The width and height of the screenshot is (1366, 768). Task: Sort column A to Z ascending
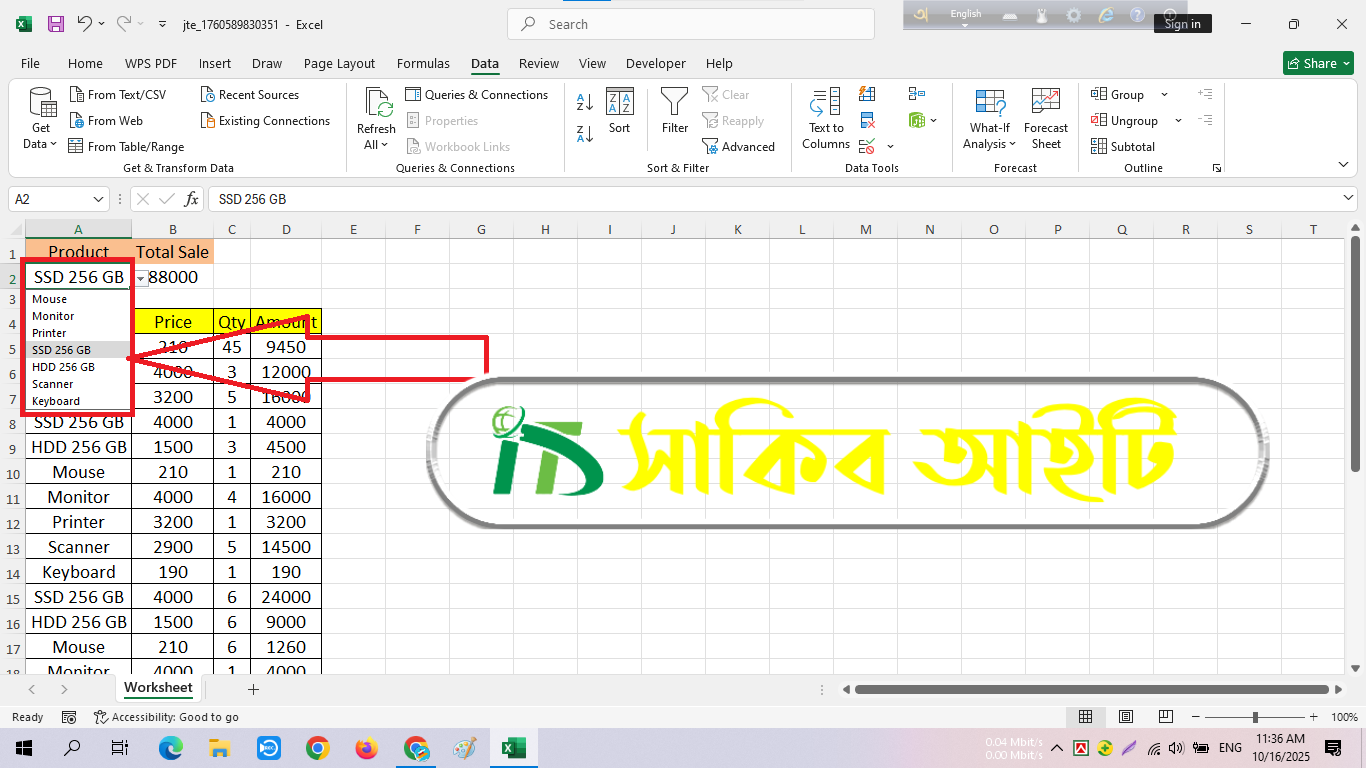585,102
